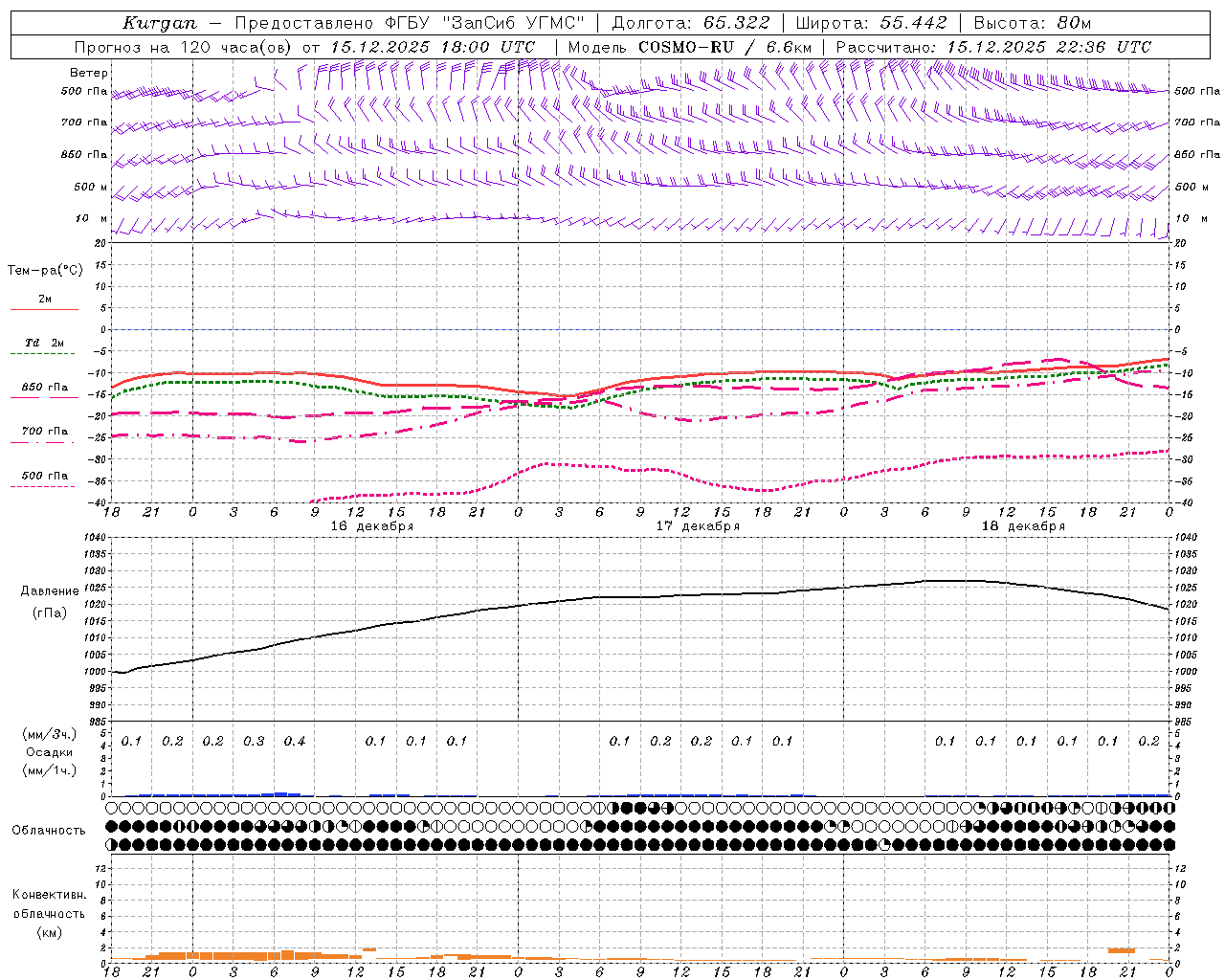This screenshot has height=980, width=1225.
Task: Select the "ЗапСиб УГМС" provider text in the header
Action: 513,23
